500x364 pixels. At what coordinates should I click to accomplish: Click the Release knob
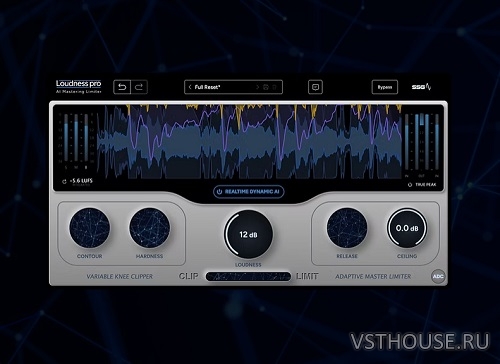pyautogui.click(x=347, y=228)
